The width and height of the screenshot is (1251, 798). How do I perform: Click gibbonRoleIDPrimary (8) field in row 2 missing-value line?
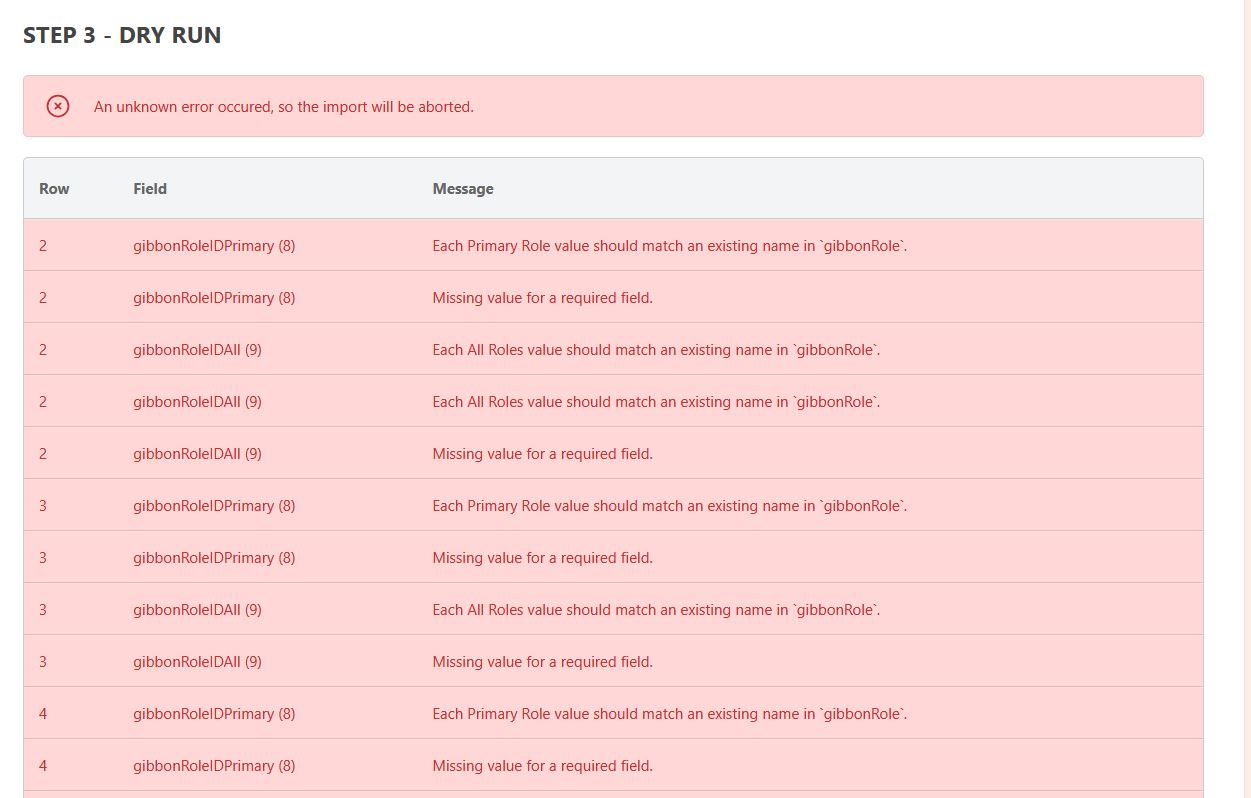(214, 297)
